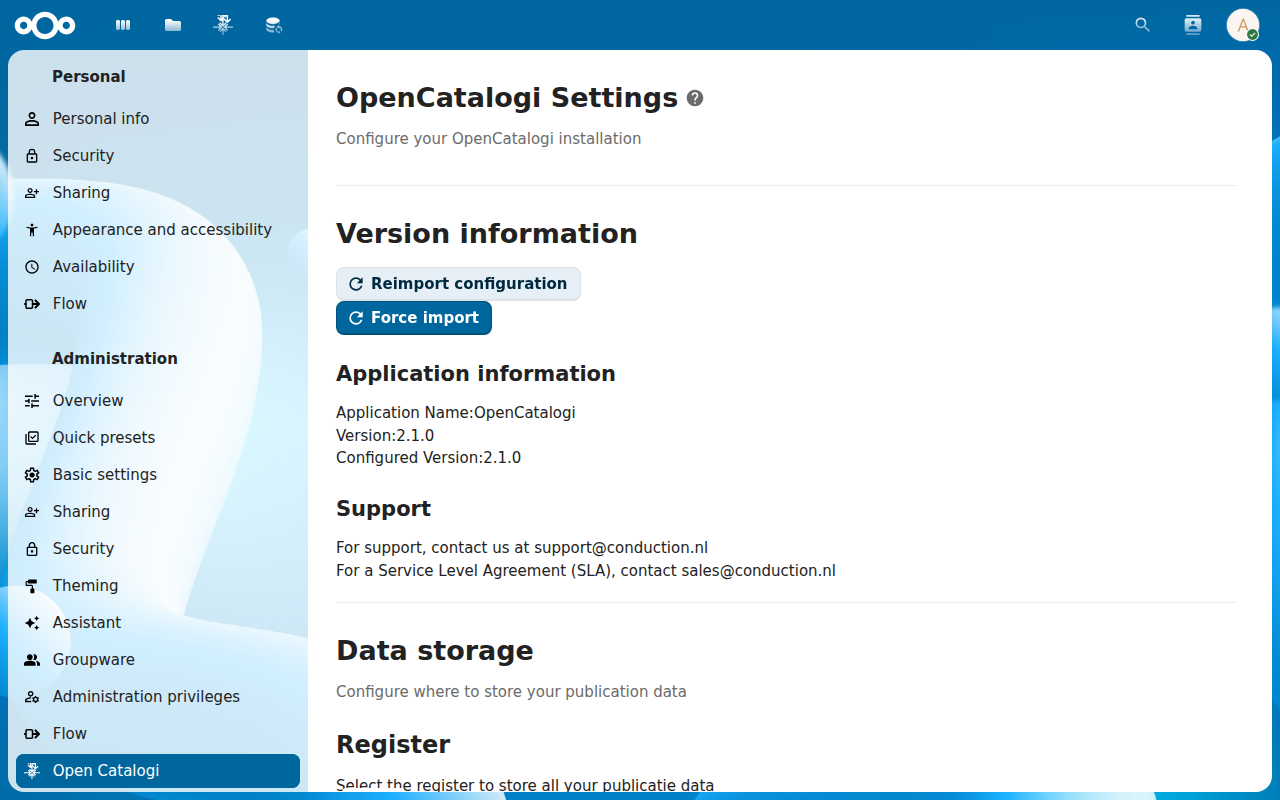Click the Configured Version:2.1.0 line
The width and height of the screenshot is (1280, 800).
pos(428,458)
